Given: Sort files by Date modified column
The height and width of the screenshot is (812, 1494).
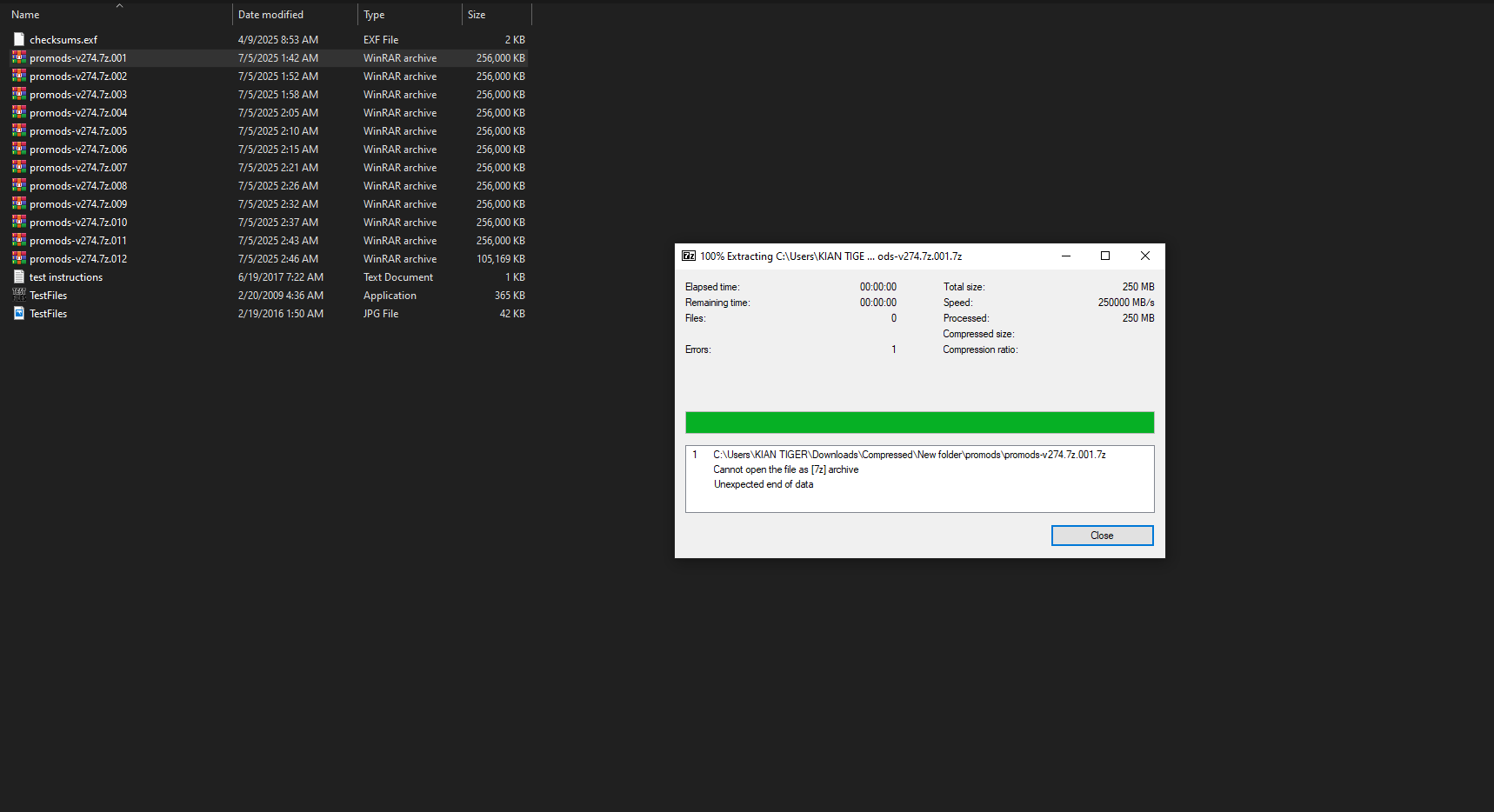Looking at the screenshot, I should (x=270, y=14).
